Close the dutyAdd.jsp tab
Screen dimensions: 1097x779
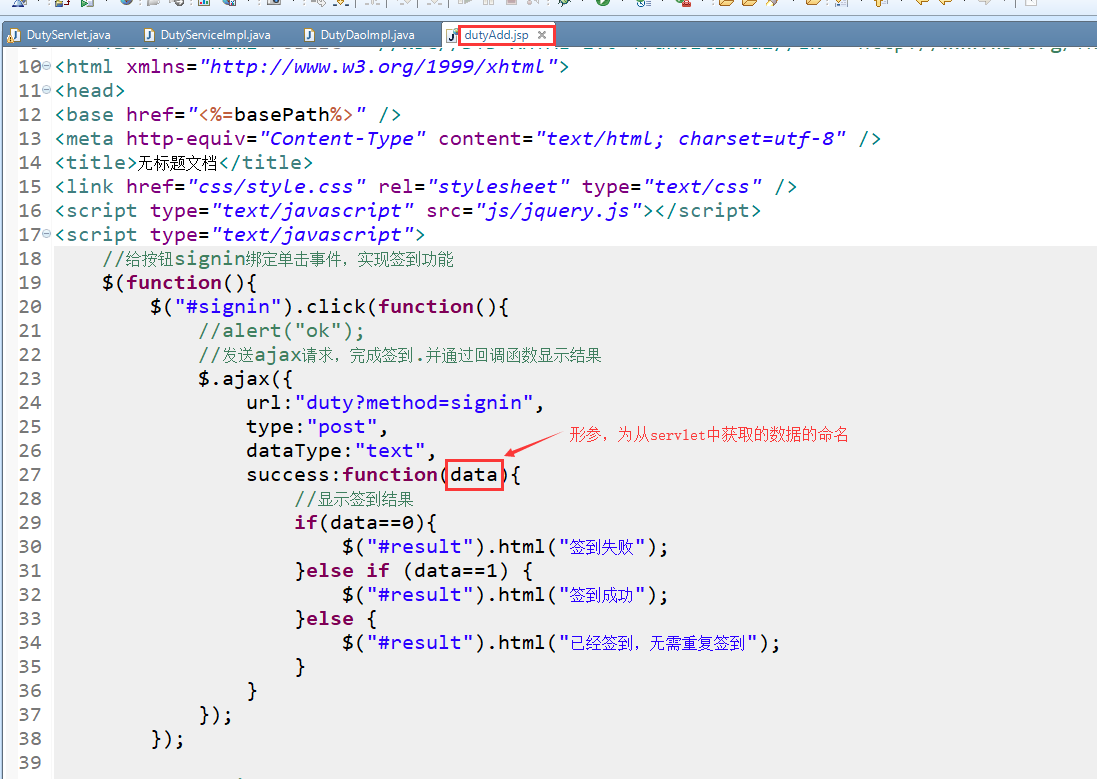(541, 33)
